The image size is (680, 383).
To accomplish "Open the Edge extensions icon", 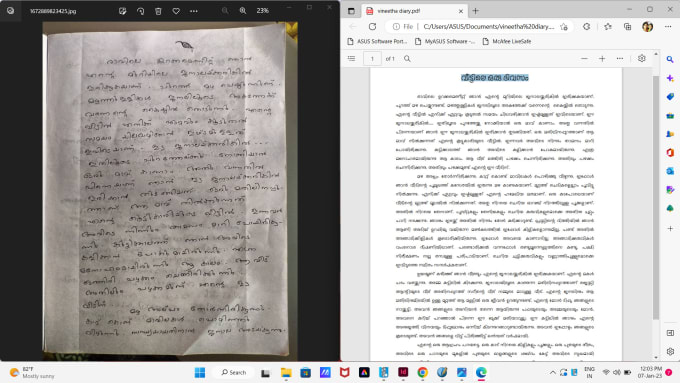I will coord(586,26).
